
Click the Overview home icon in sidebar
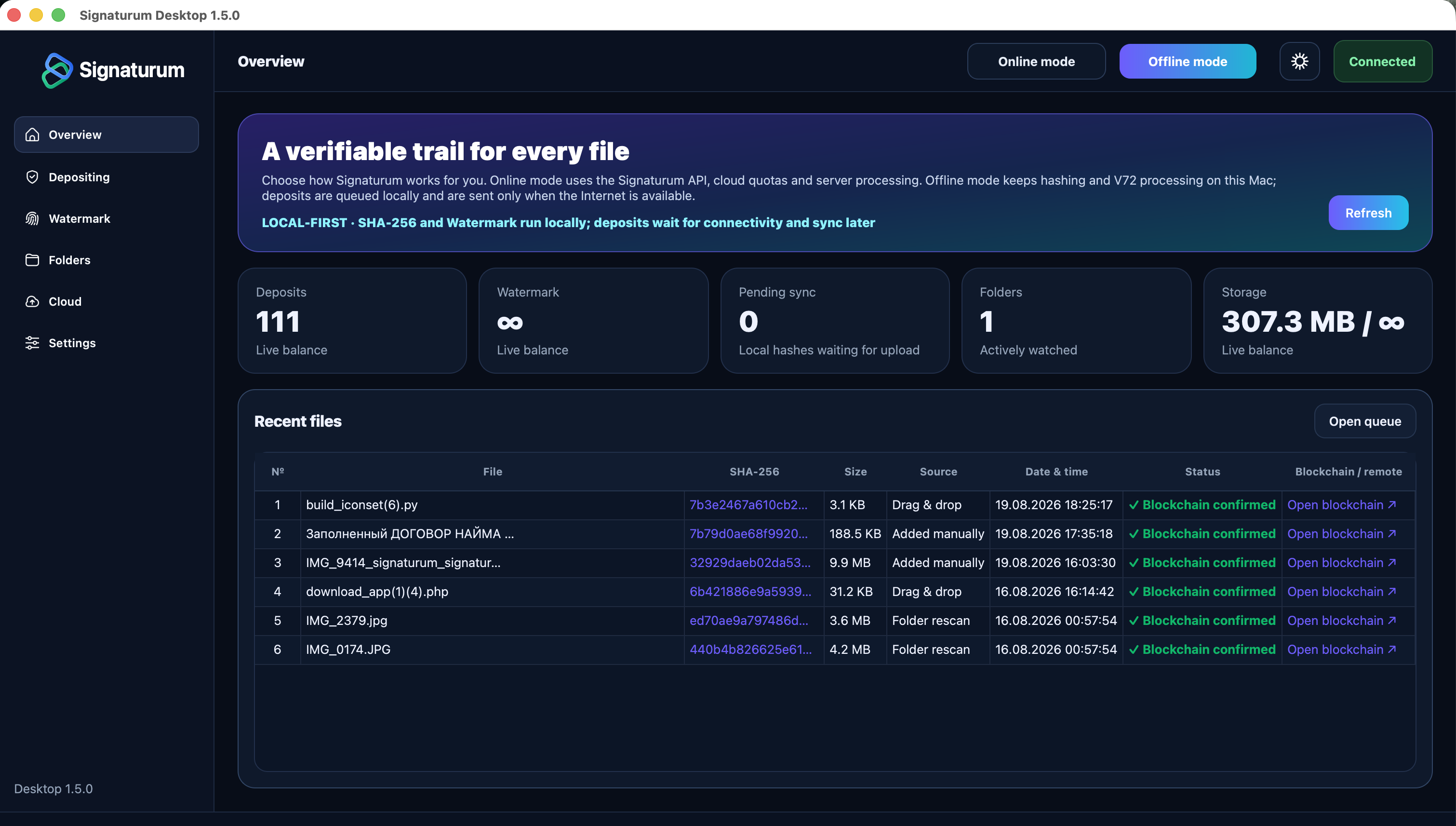[32, 135]
